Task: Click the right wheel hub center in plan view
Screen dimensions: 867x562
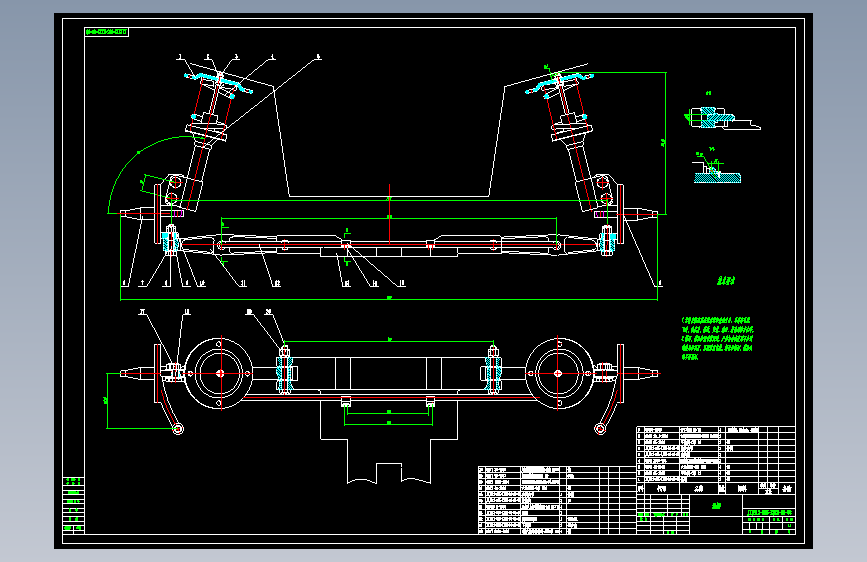Action: 558,373
